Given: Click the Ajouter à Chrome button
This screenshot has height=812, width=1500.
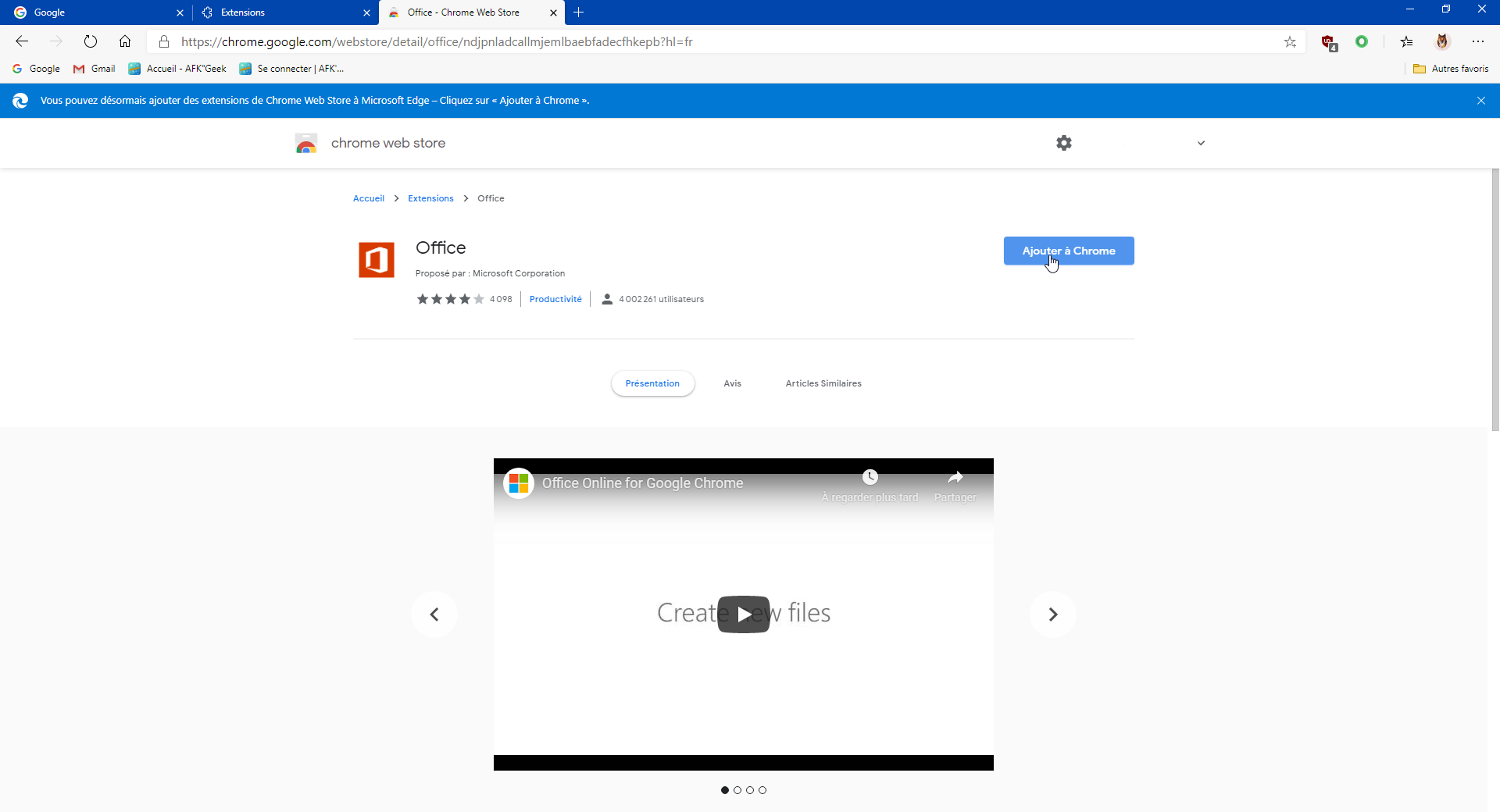Looking at the screenshot, I should [x=1069, y=251].
